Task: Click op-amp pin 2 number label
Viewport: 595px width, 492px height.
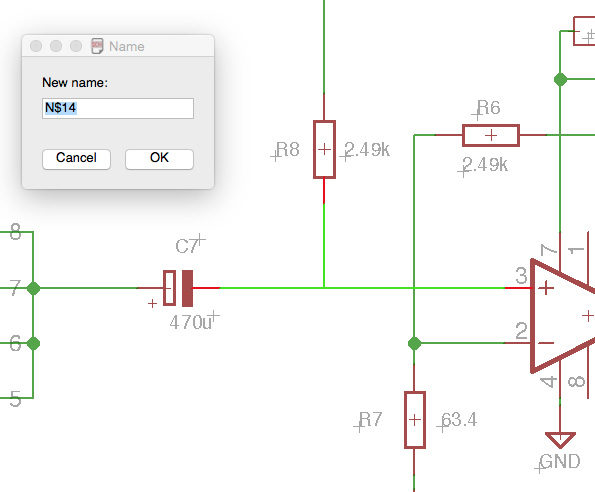Action: pos(521,331)
